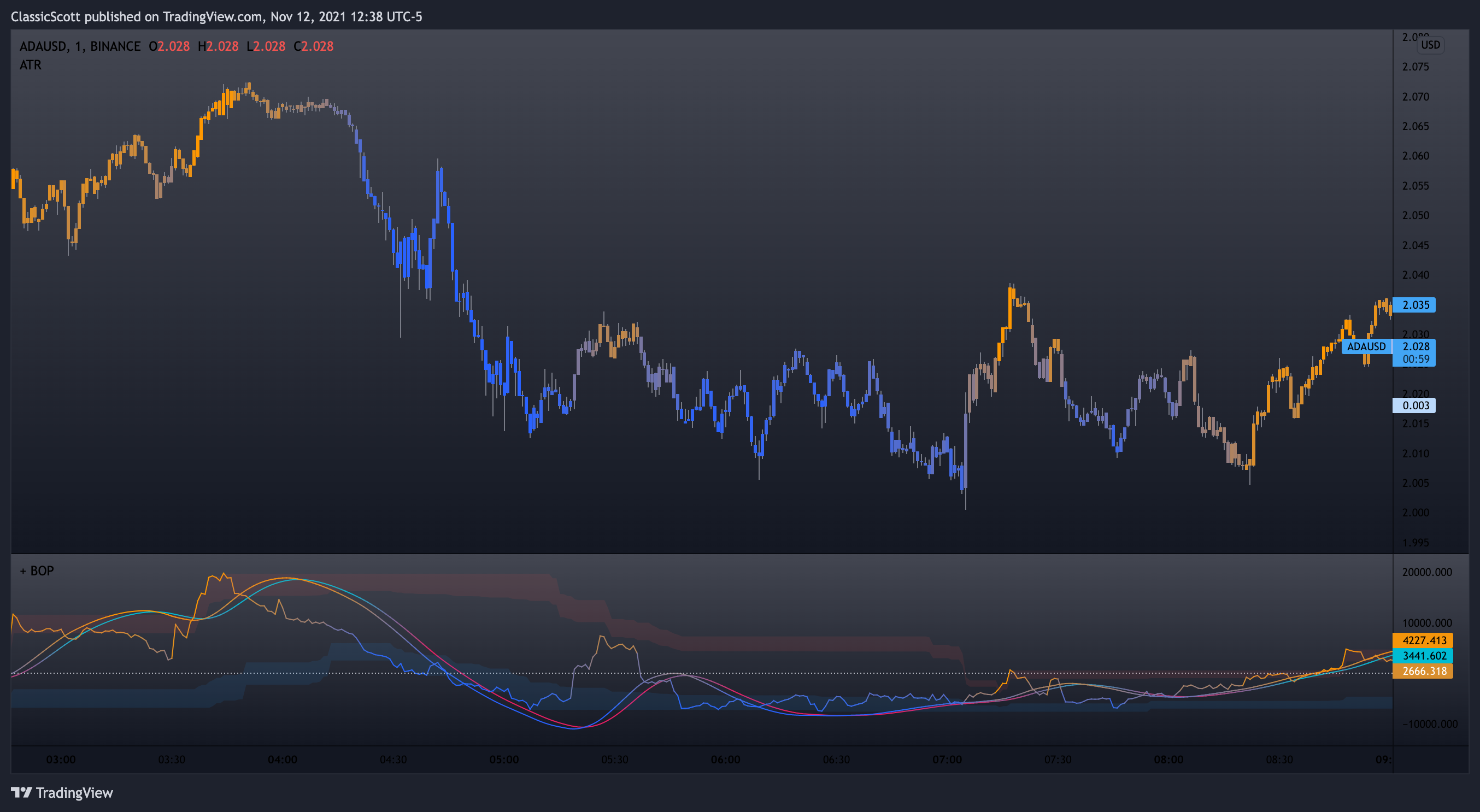Click the USD currency badge
Screen dimensions: 1480x812
click(x=1430, y=45)
